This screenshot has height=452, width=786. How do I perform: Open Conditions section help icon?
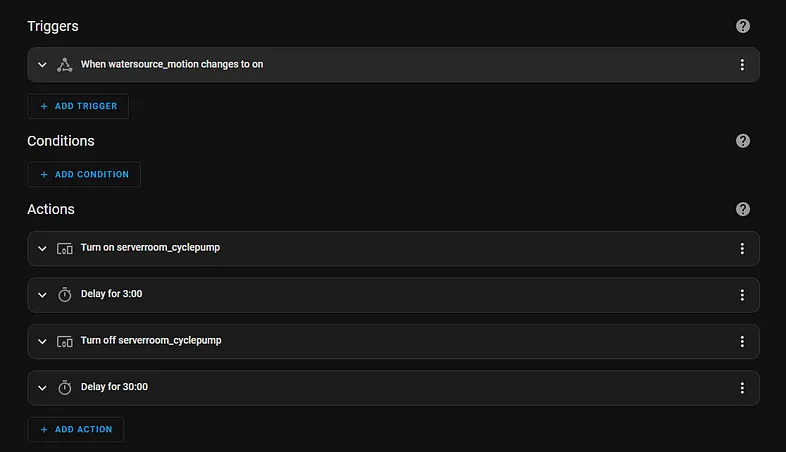click(742, 141)
